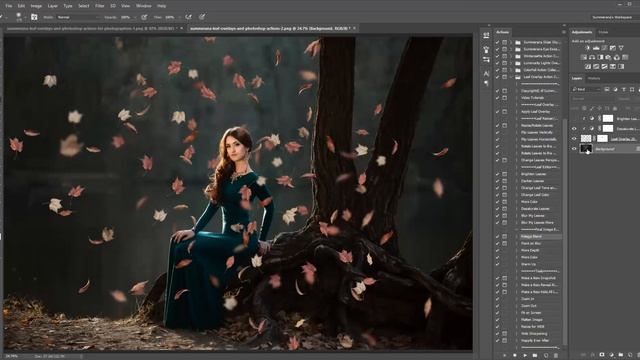The width and height of the screenshot is (640, 360).
Task: Toggle checkmark for Brighten Leaves action
Action: click(x=498, y=174)
